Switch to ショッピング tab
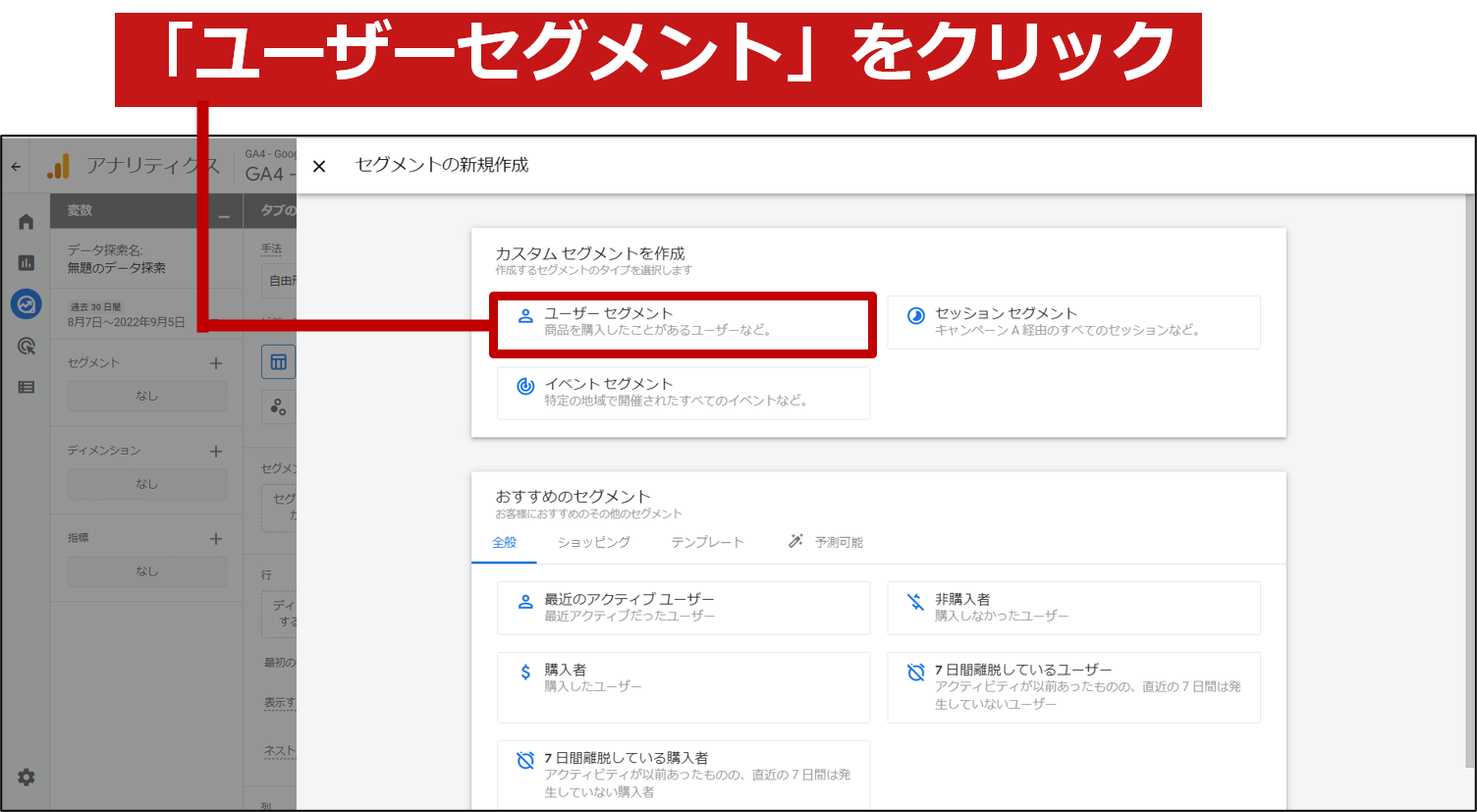Image resolution: width=1477 pixels, height=812 pixels. [594, 542]
